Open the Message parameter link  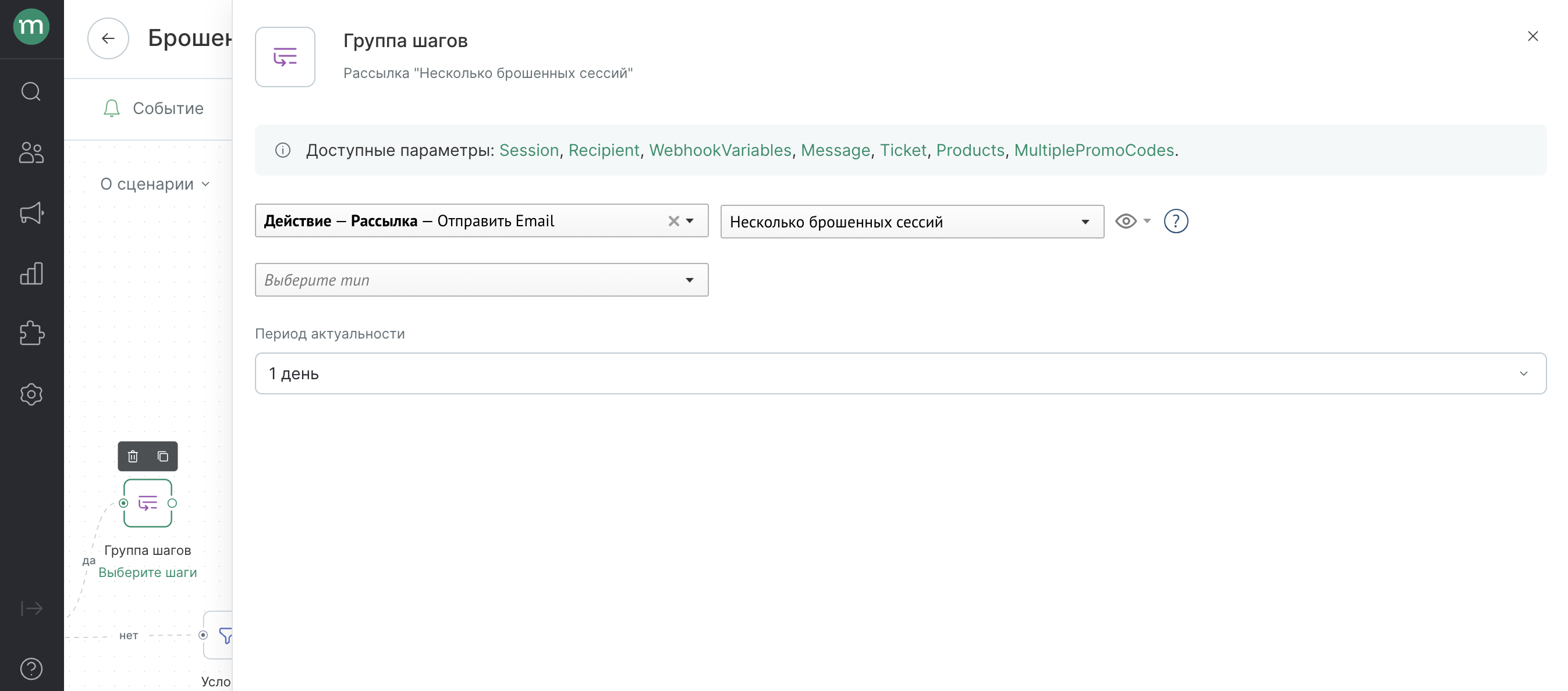835,150
